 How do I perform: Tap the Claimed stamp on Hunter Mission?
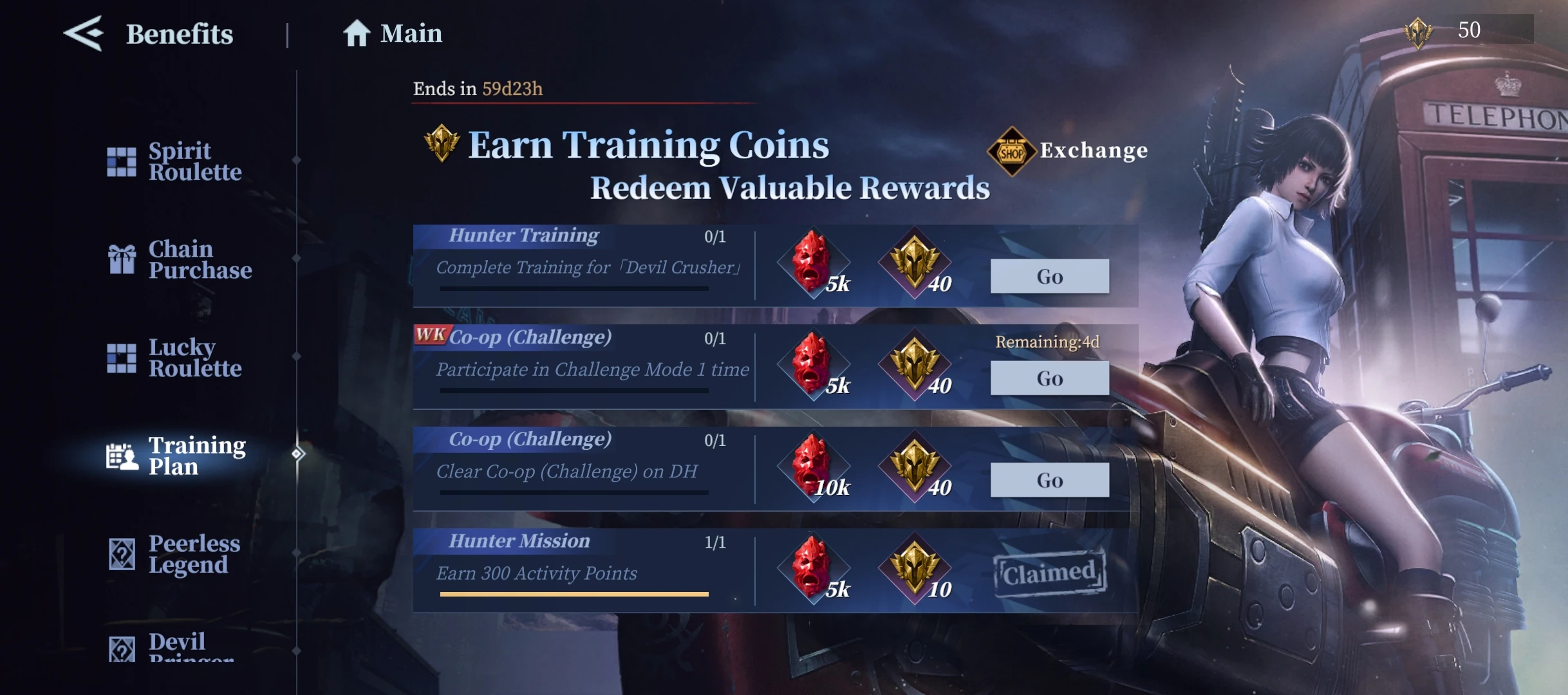[1050, 572]
